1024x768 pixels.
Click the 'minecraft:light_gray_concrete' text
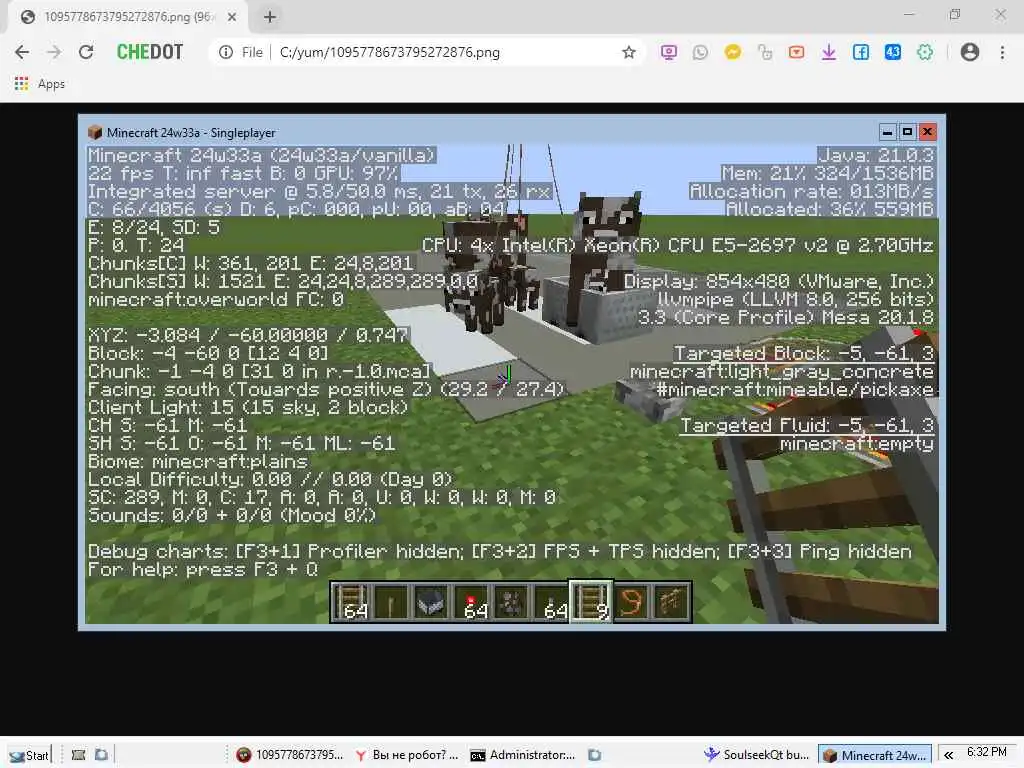click(x=782, y=371)
